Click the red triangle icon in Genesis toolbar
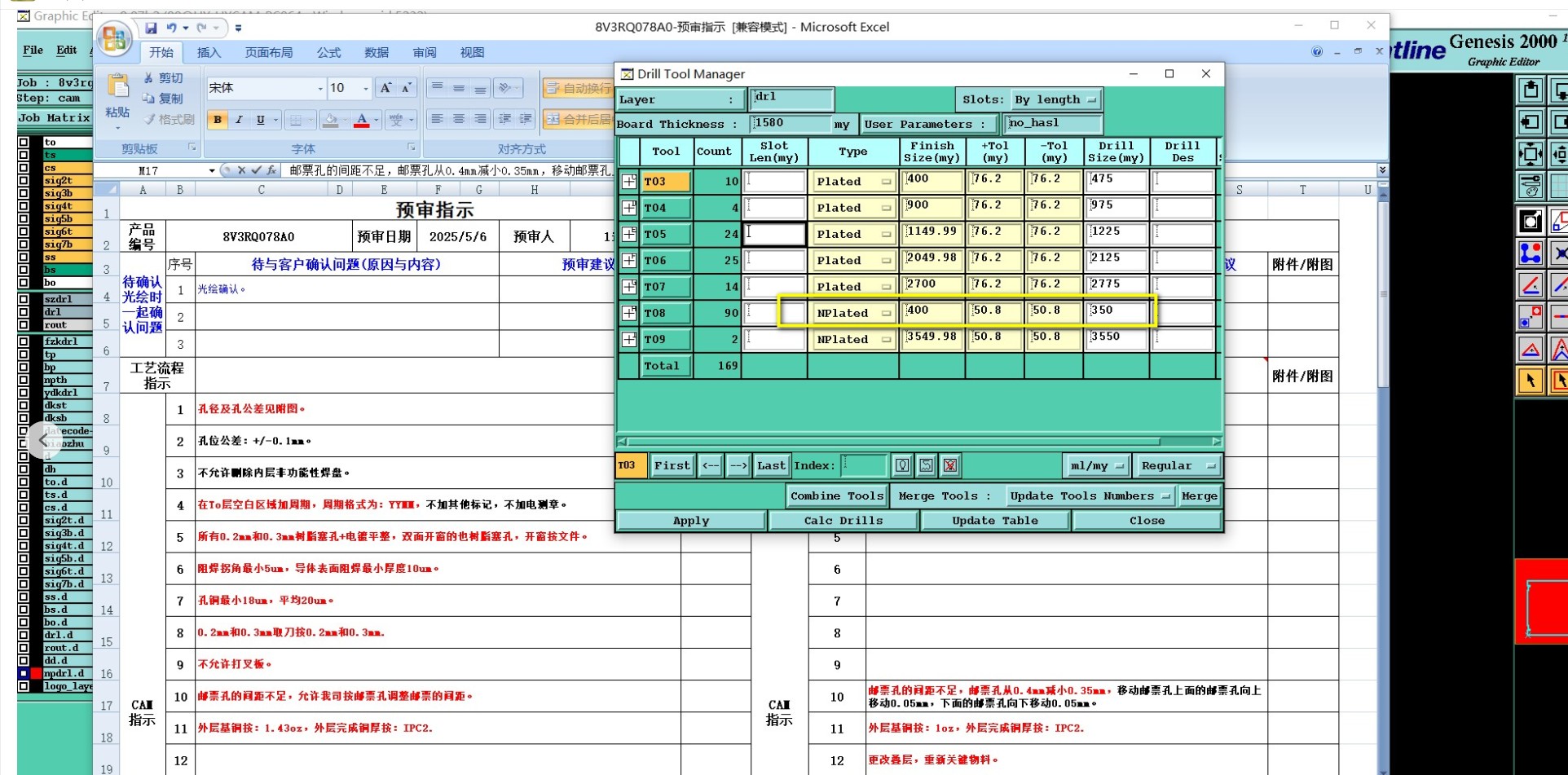Viewport: 1568px width, 775px height. 1531,350
